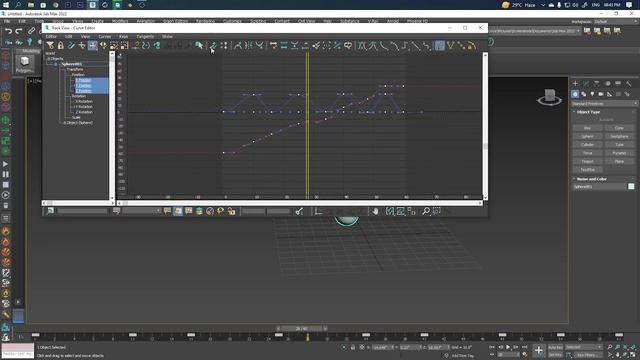
Task: Select the Slide Keys tool
Action: pos(103,45)
